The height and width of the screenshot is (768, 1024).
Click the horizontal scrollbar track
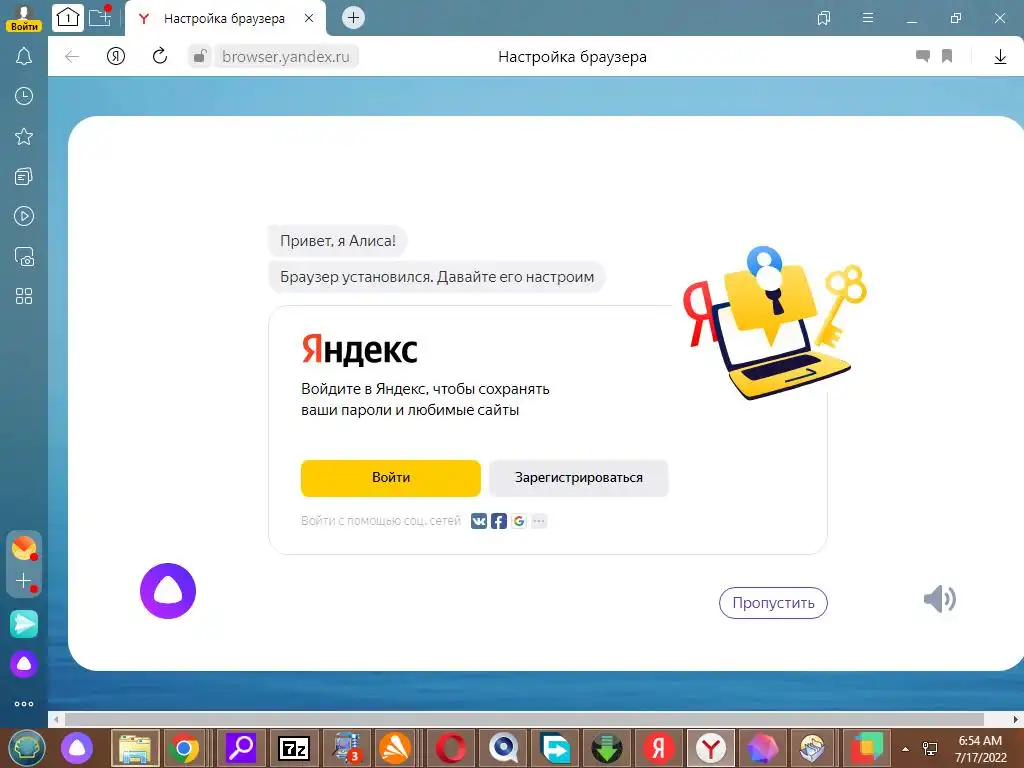[x=534, y=720]
